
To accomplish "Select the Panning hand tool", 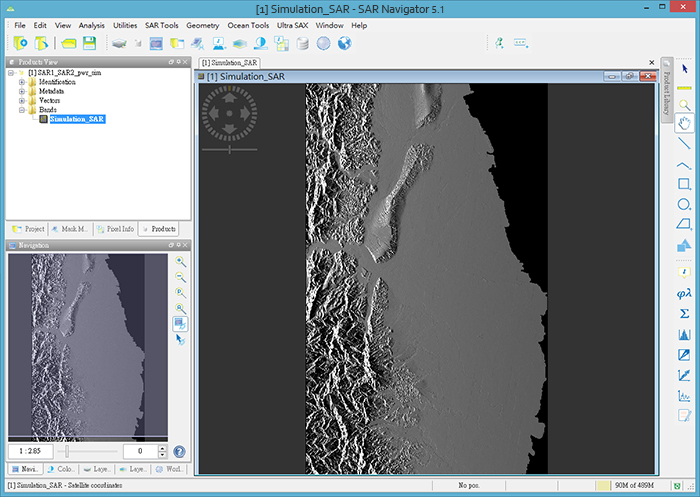I will 684,124.
